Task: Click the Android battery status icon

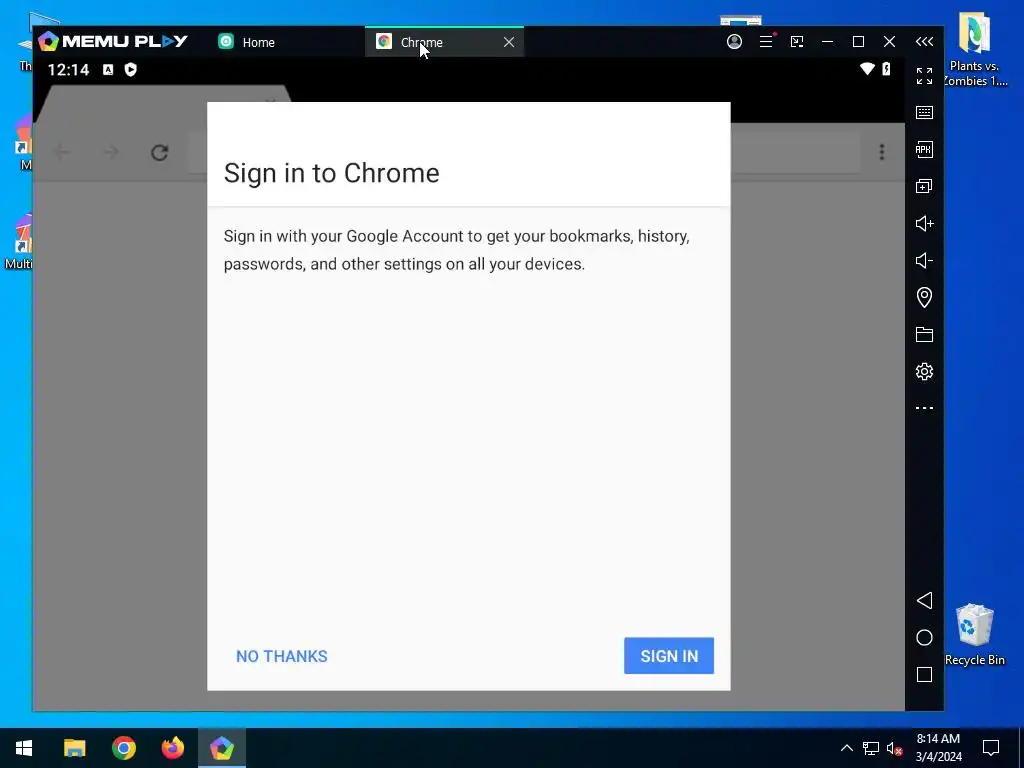Action: [x=886, y=69]
